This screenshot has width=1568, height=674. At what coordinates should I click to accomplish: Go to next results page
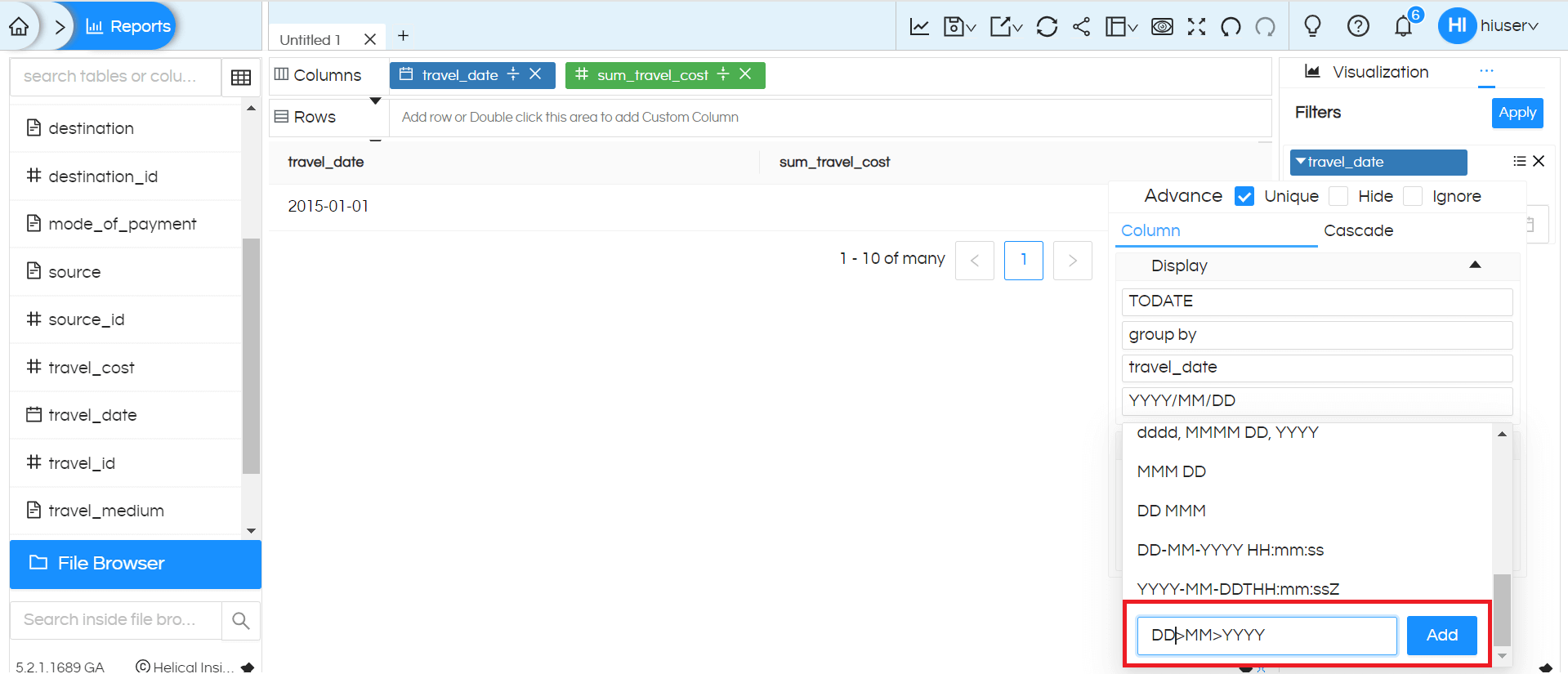(x=1073, y=261)
